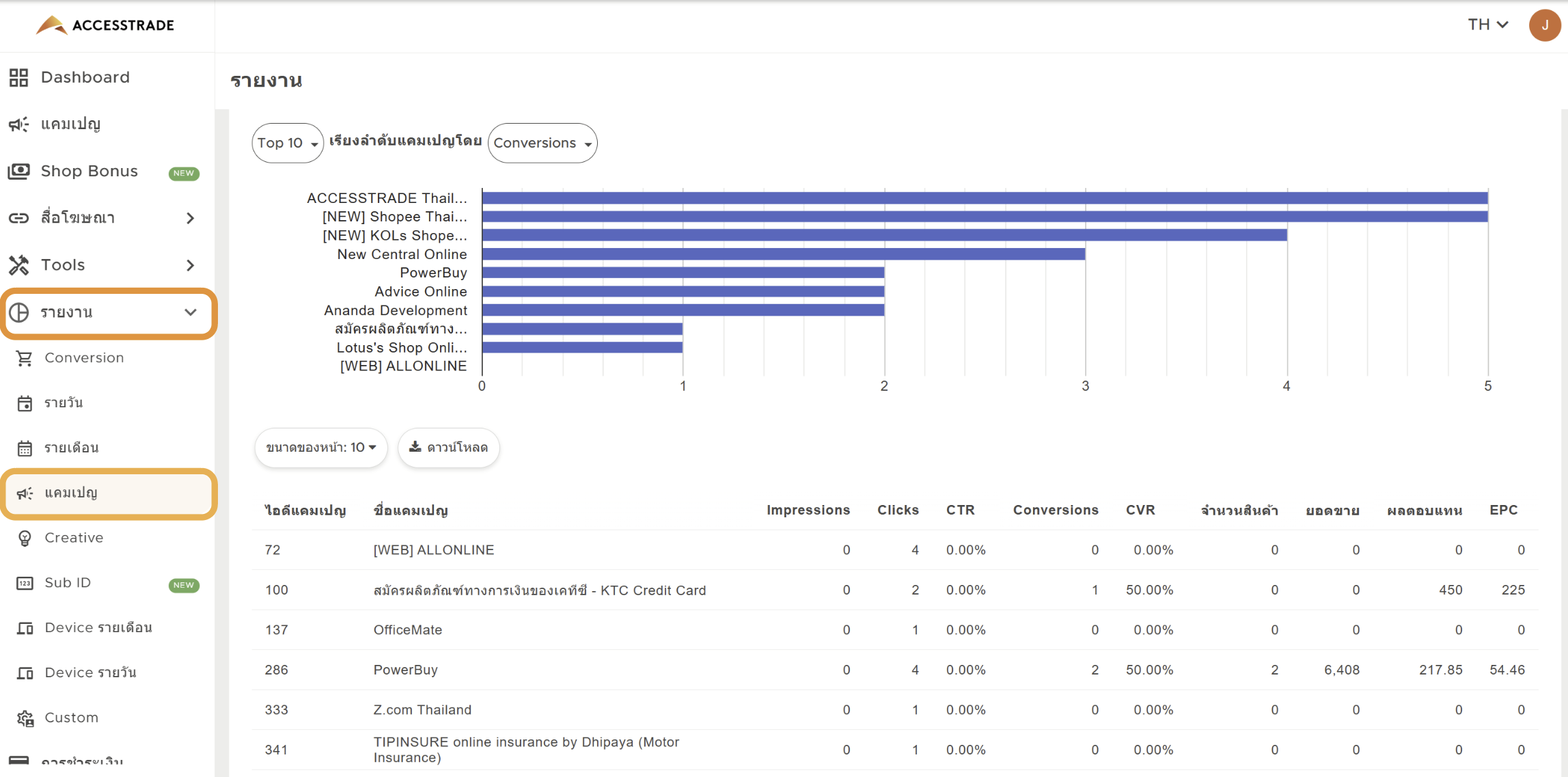Open the Conversions sort dropdown
Viewport: 1568px width, 777px height.
542,143
